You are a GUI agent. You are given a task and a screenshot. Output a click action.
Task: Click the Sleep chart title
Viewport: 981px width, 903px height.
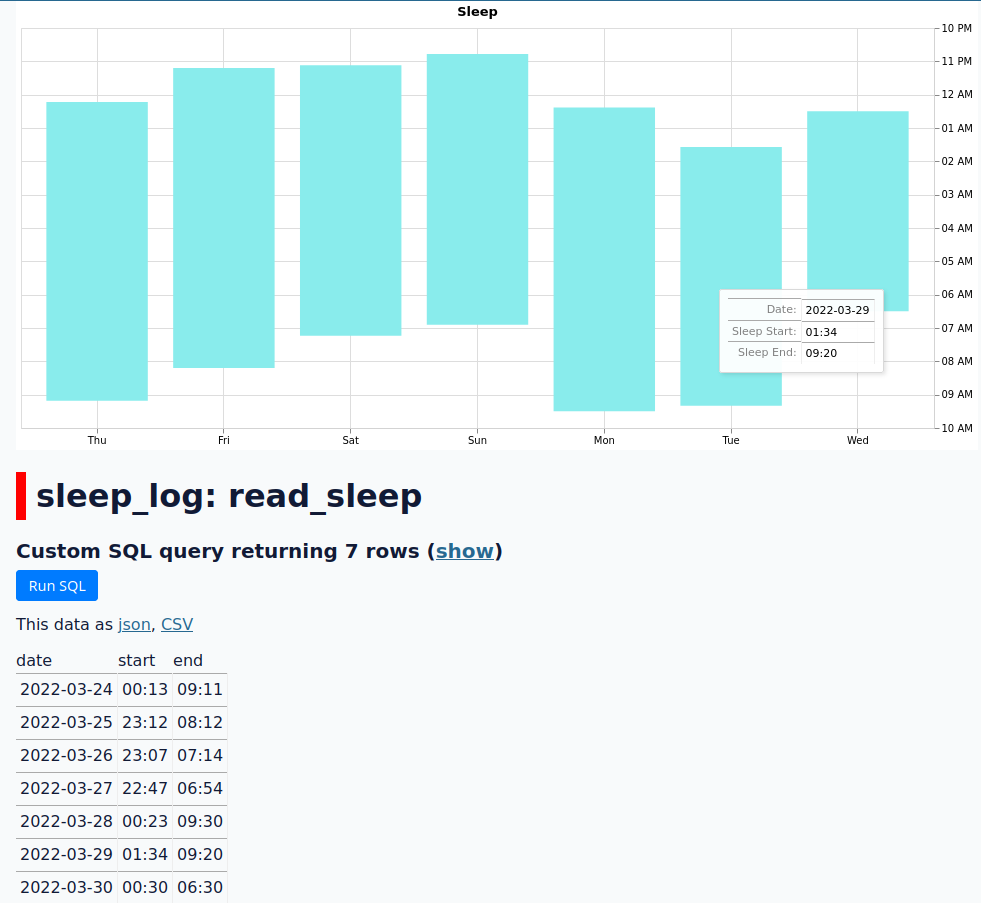point(477,11)
